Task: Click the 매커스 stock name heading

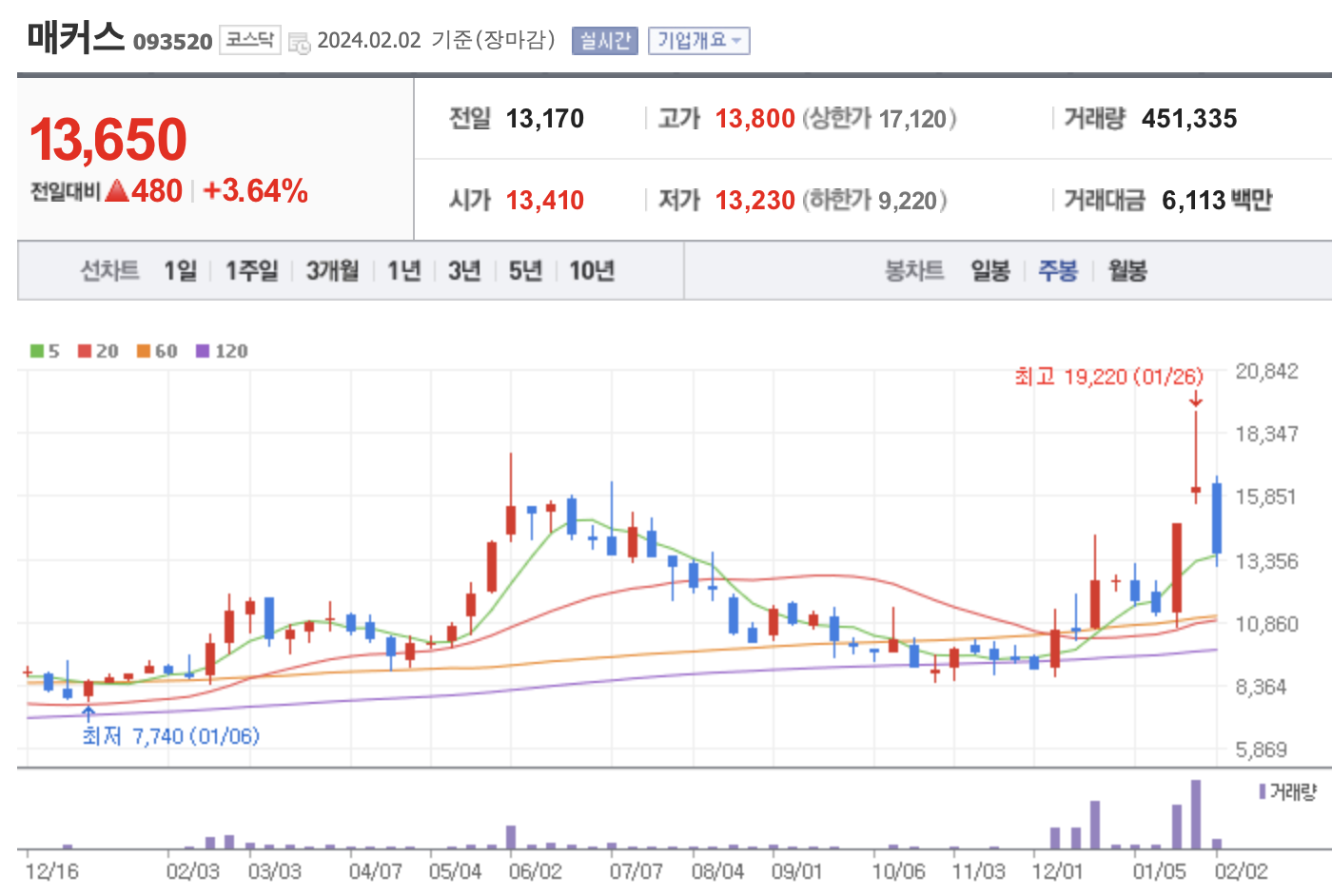Action: [x=76, y=37]
